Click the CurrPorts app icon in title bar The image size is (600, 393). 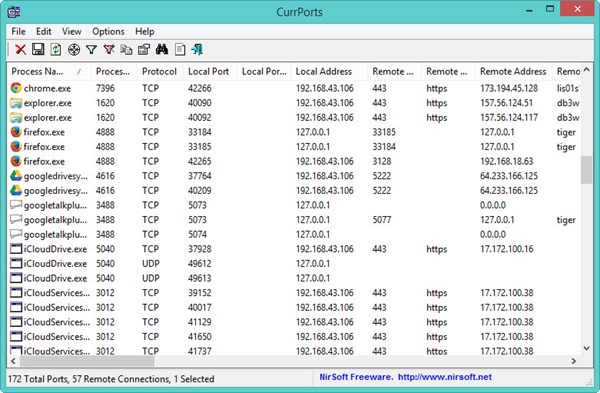point(14,12)
